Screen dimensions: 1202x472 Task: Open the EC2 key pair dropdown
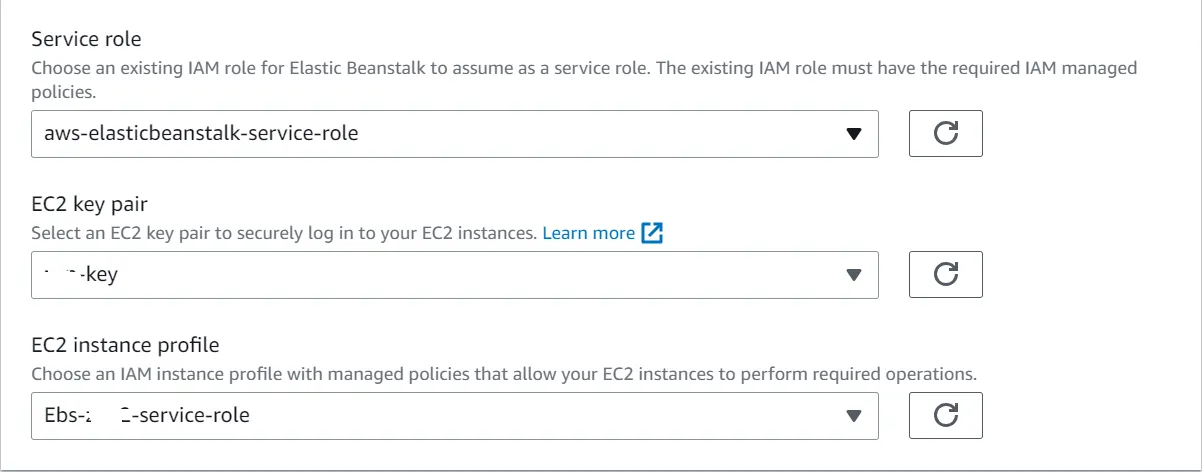(x=454, y=275)
